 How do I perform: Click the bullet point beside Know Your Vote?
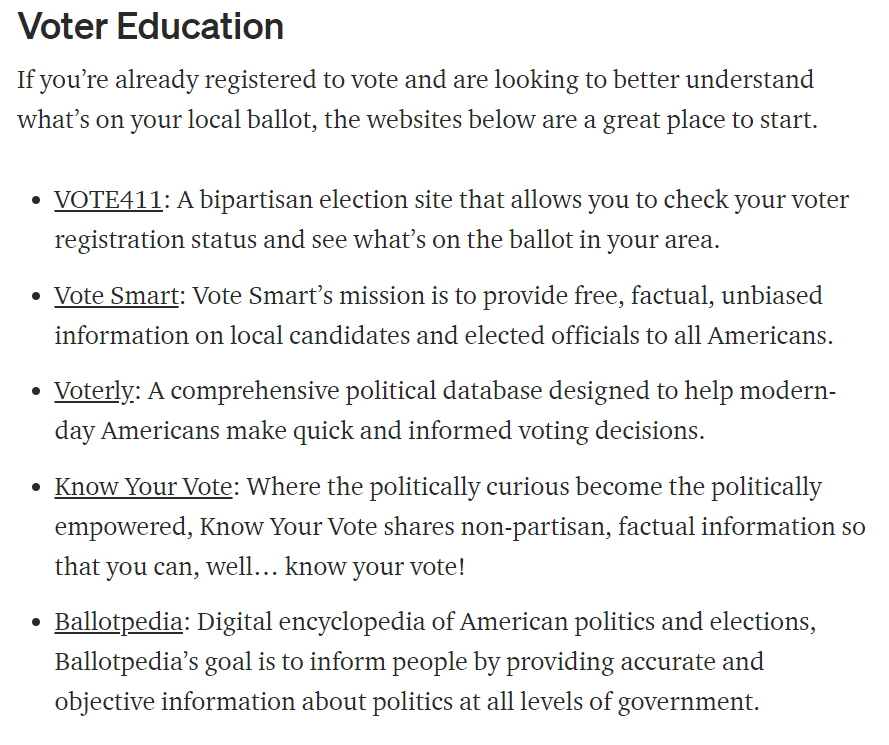tap(37, 488)
